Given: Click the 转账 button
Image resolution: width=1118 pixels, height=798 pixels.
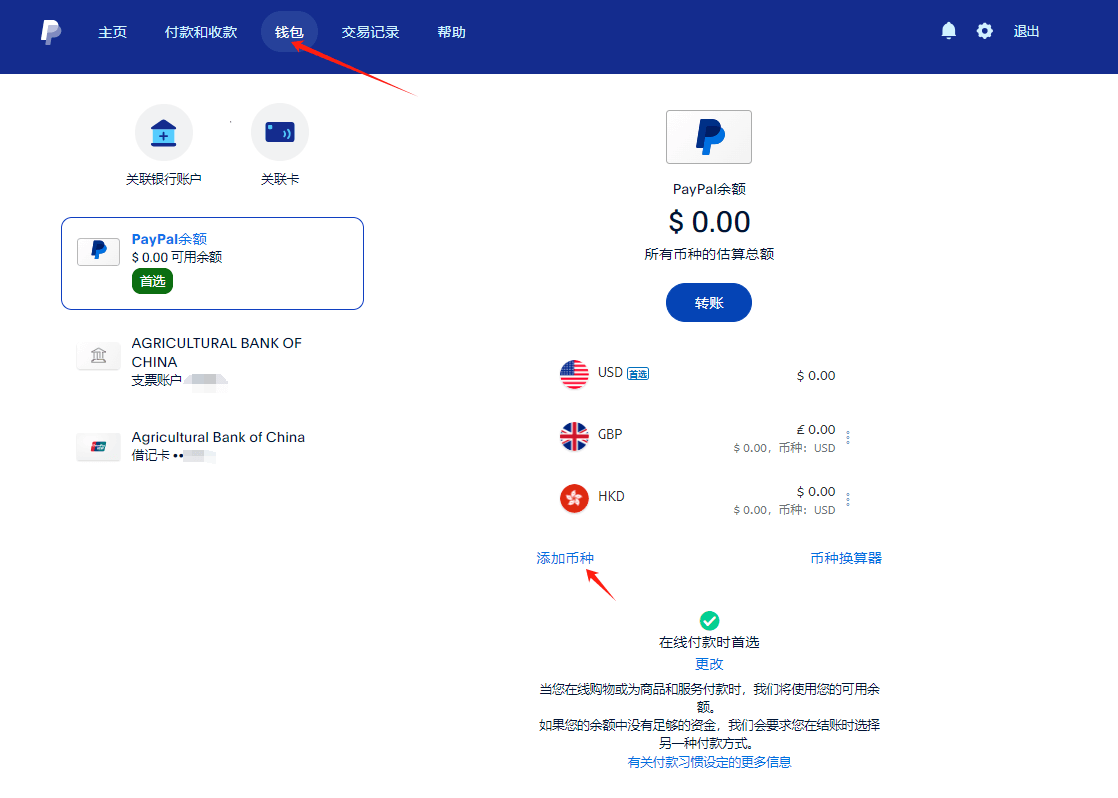Looking at the screenshot, I should click(709, 302).
